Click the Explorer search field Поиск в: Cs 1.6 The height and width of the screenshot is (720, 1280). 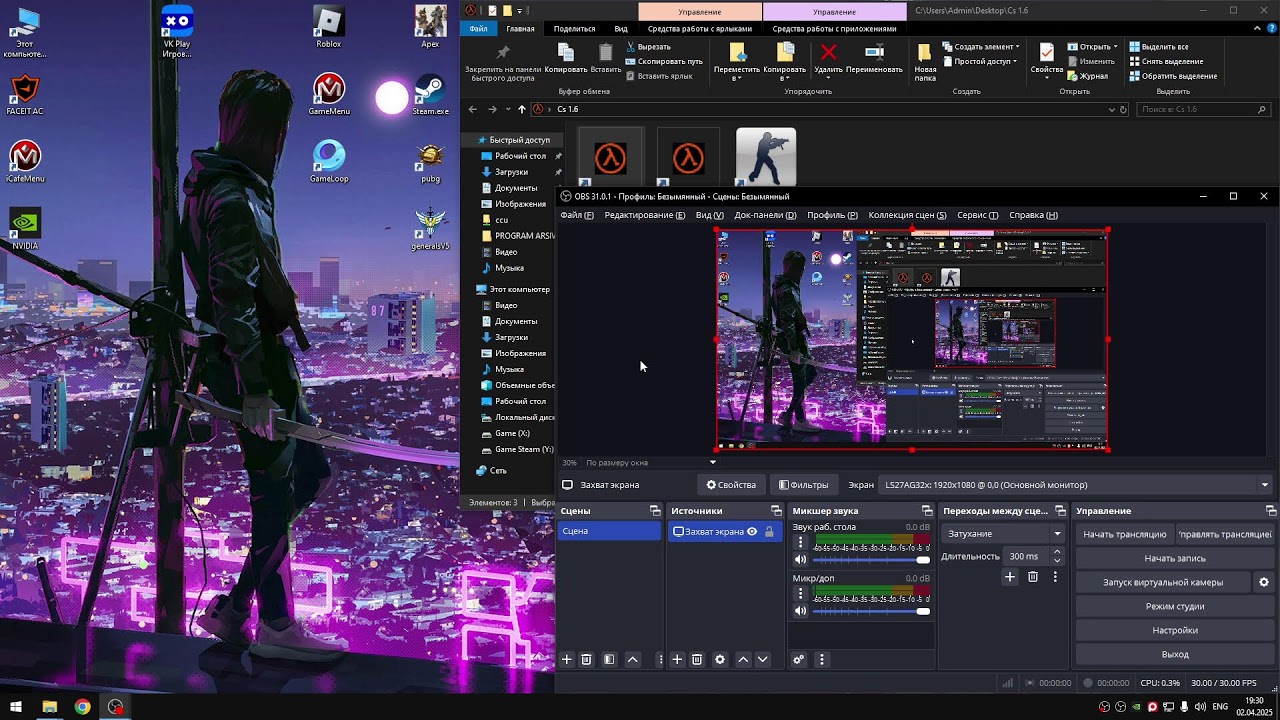tap(1204, 109)
